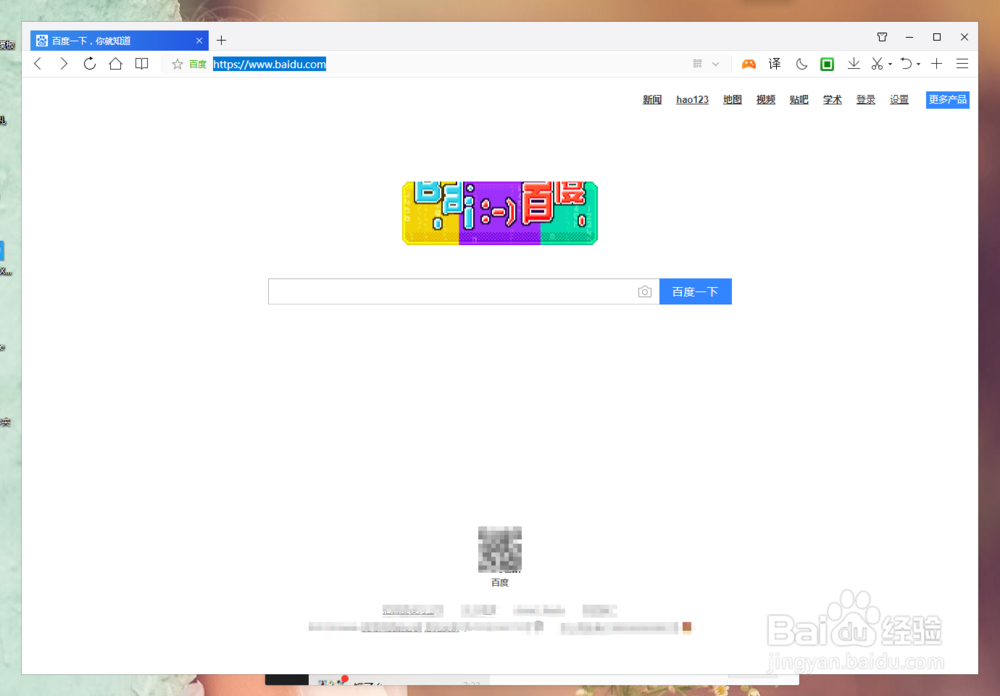This screenshot has width=1000, height=696.
Task: Open the 贴吧 link
Action: 798,100
